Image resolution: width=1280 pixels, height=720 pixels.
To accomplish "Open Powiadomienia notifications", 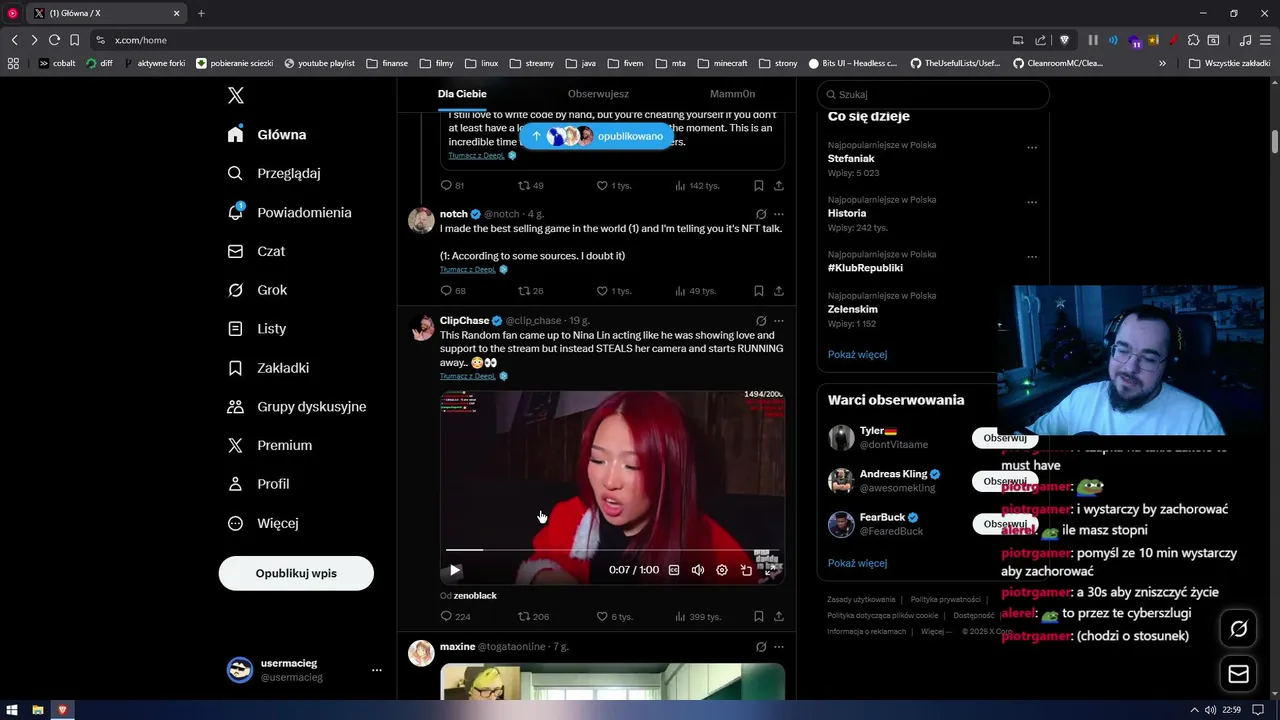I will 290,212.
